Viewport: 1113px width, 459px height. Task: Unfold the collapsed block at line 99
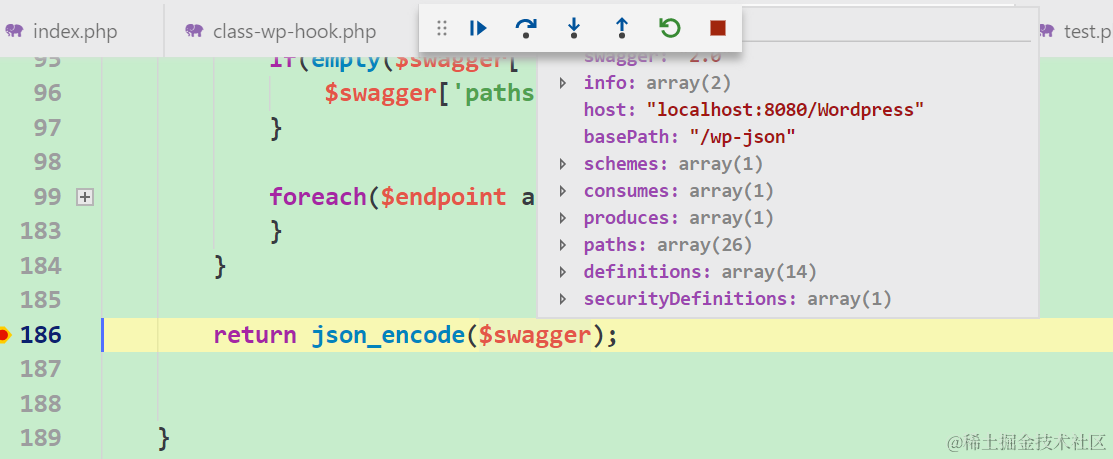tap(84, 197)
